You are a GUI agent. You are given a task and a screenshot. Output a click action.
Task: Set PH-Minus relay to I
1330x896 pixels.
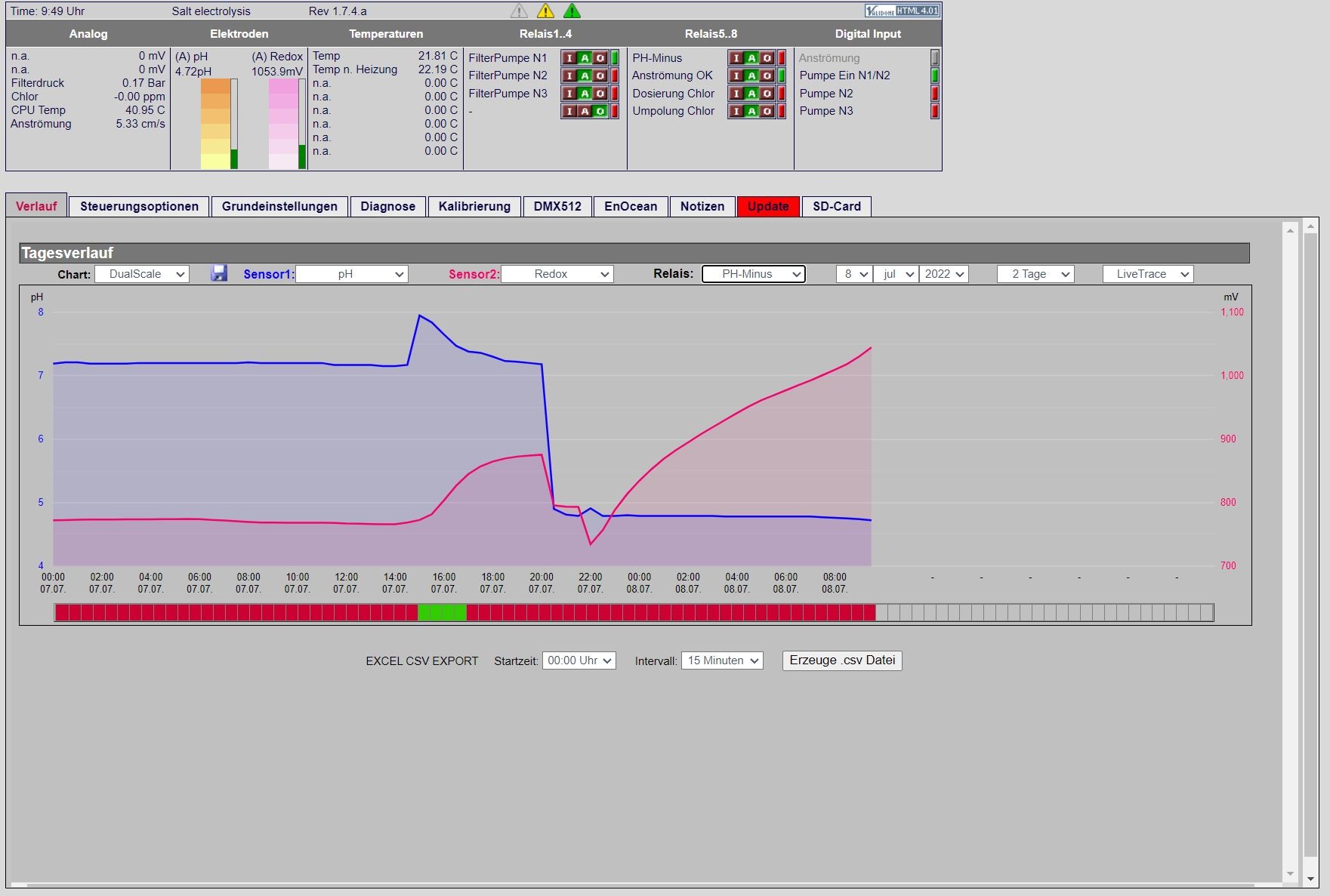coord(736,58)
